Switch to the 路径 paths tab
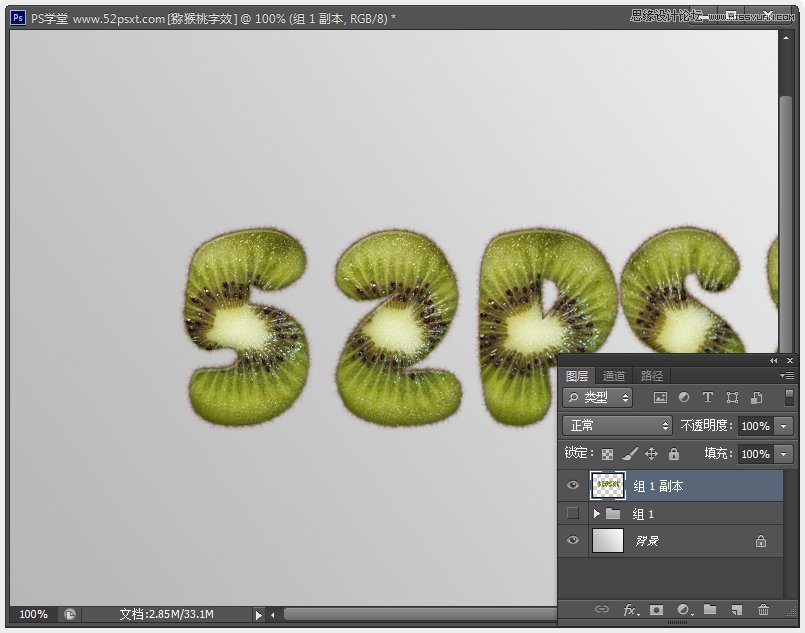 pos(652,376)
